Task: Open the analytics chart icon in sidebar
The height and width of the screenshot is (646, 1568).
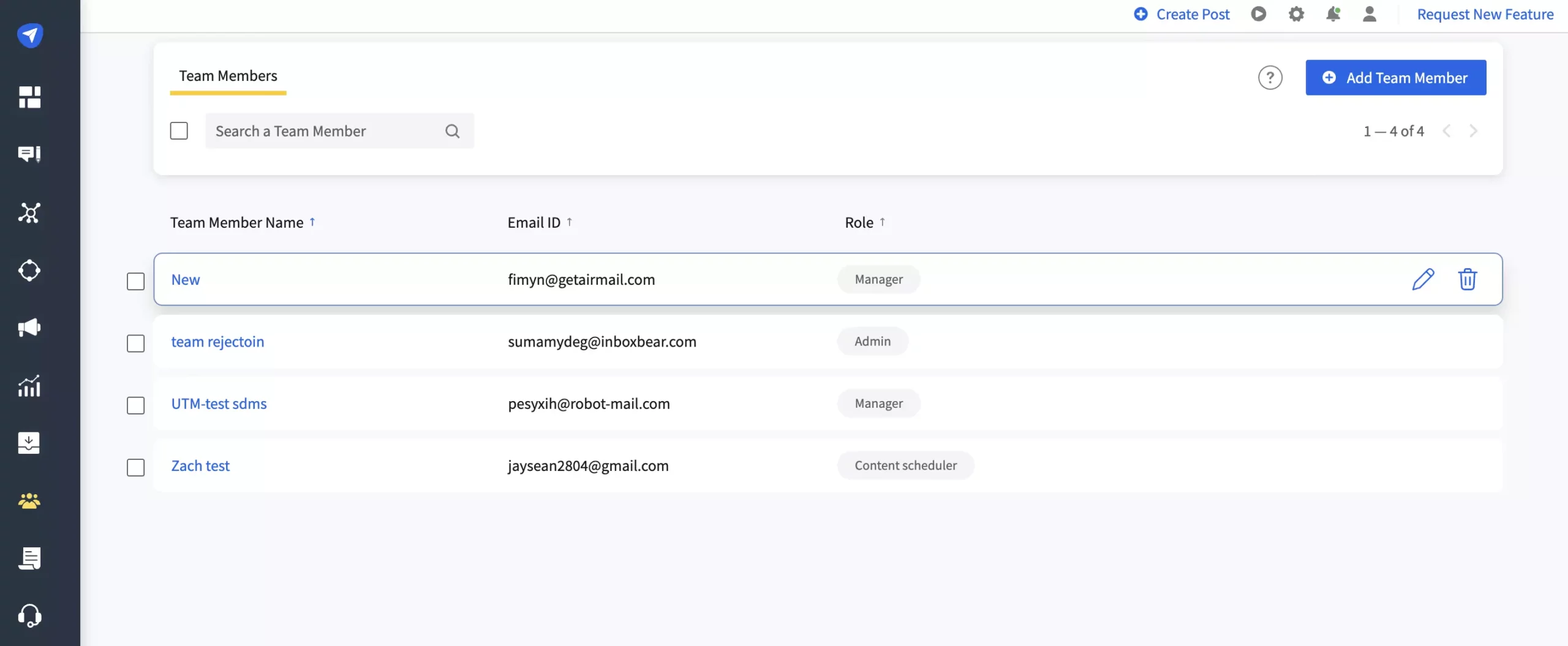Action: (29, 386)
